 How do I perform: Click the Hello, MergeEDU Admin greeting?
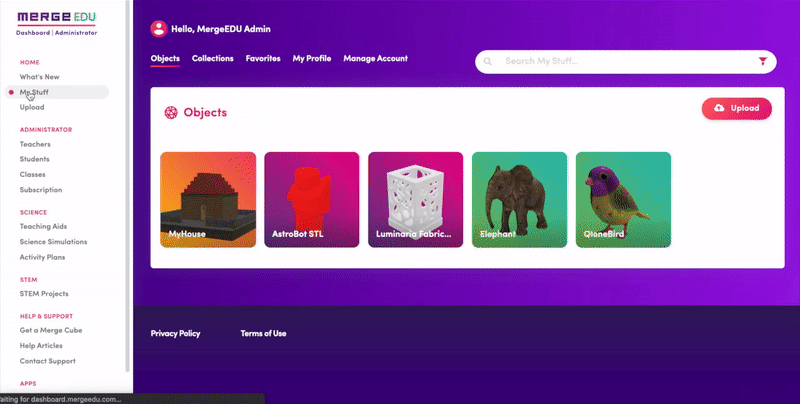click(x=221, y=29)
